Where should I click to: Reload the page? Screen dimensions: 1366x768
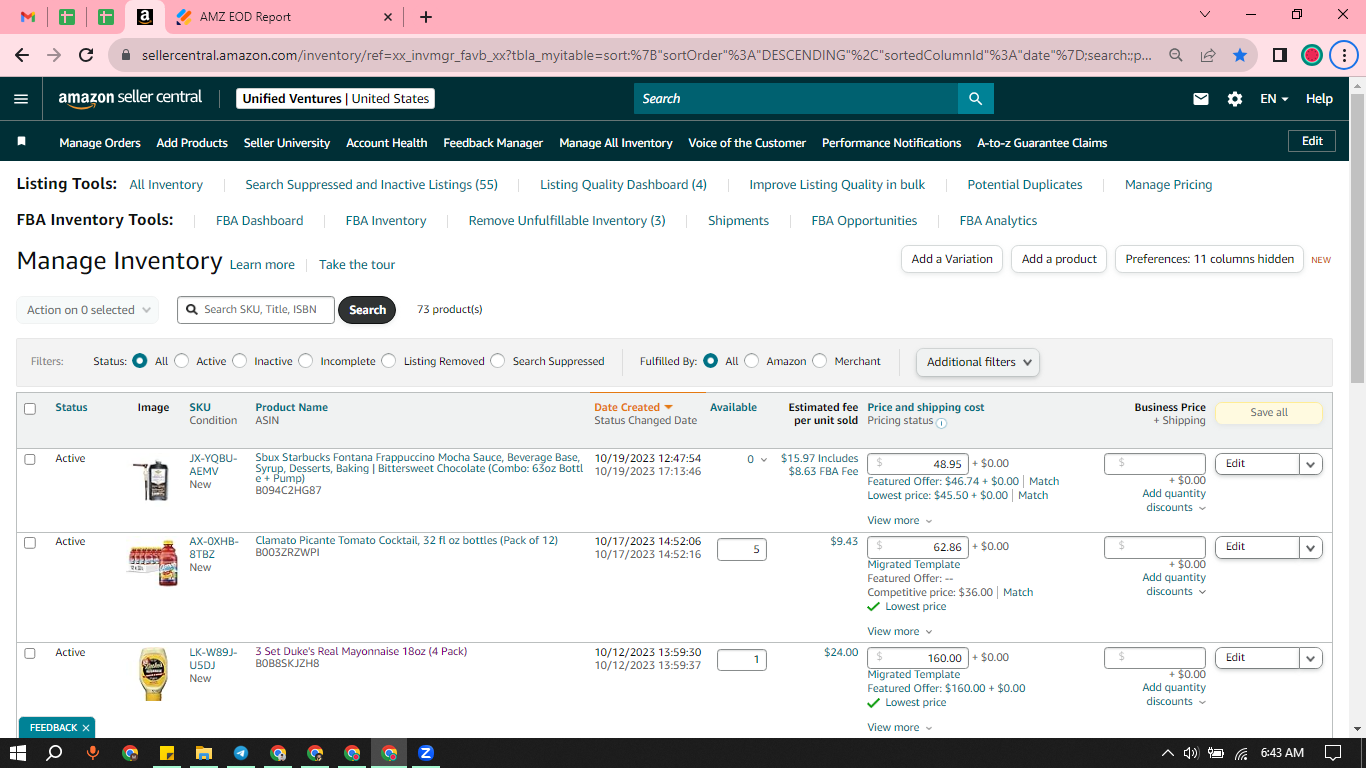tap(86, 56)
